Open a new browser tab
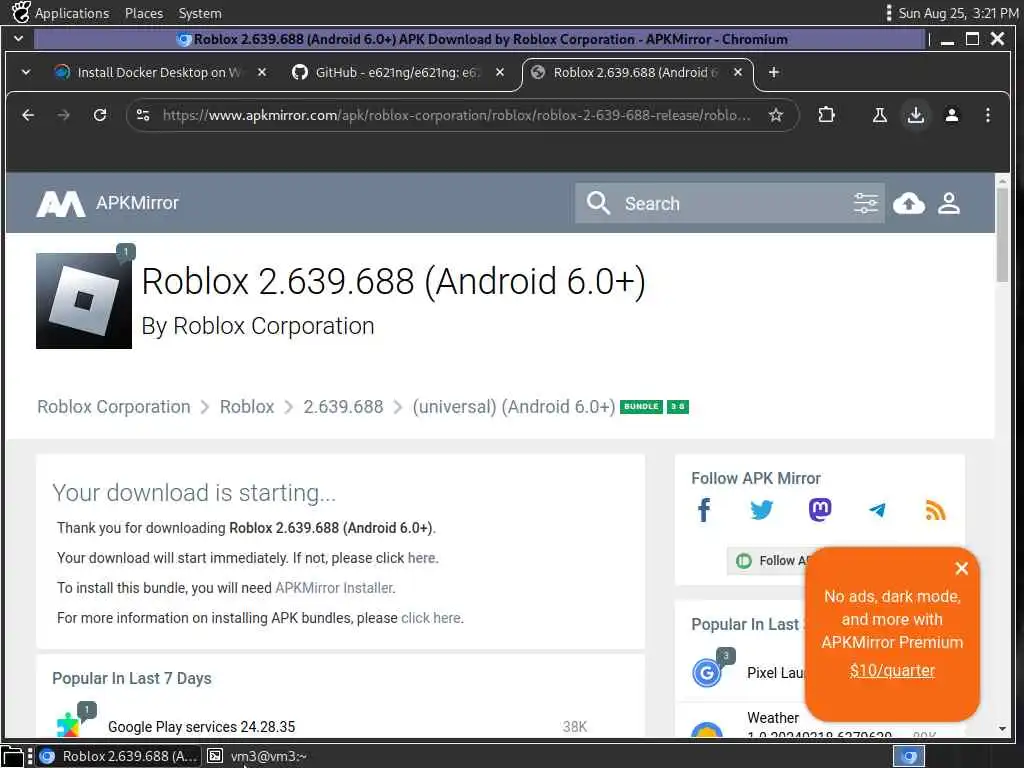This screenshot has height=768, width=1024. click(773, 72)
